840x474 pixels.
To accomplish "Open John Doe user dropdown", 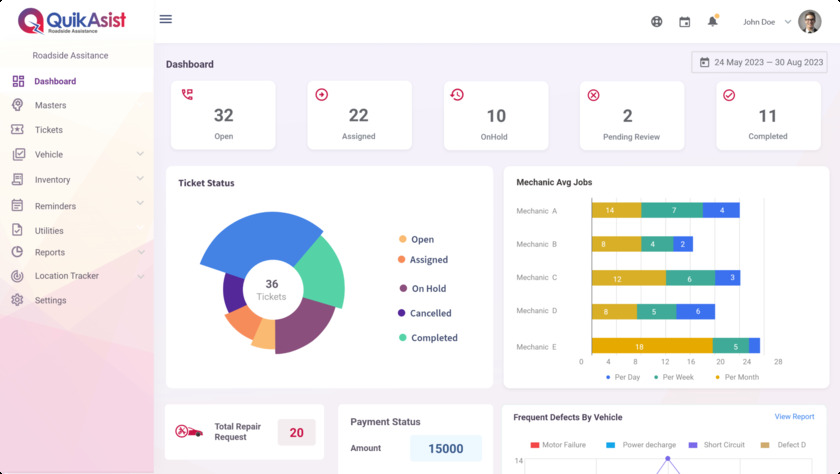I will click(x=767, y=21).
